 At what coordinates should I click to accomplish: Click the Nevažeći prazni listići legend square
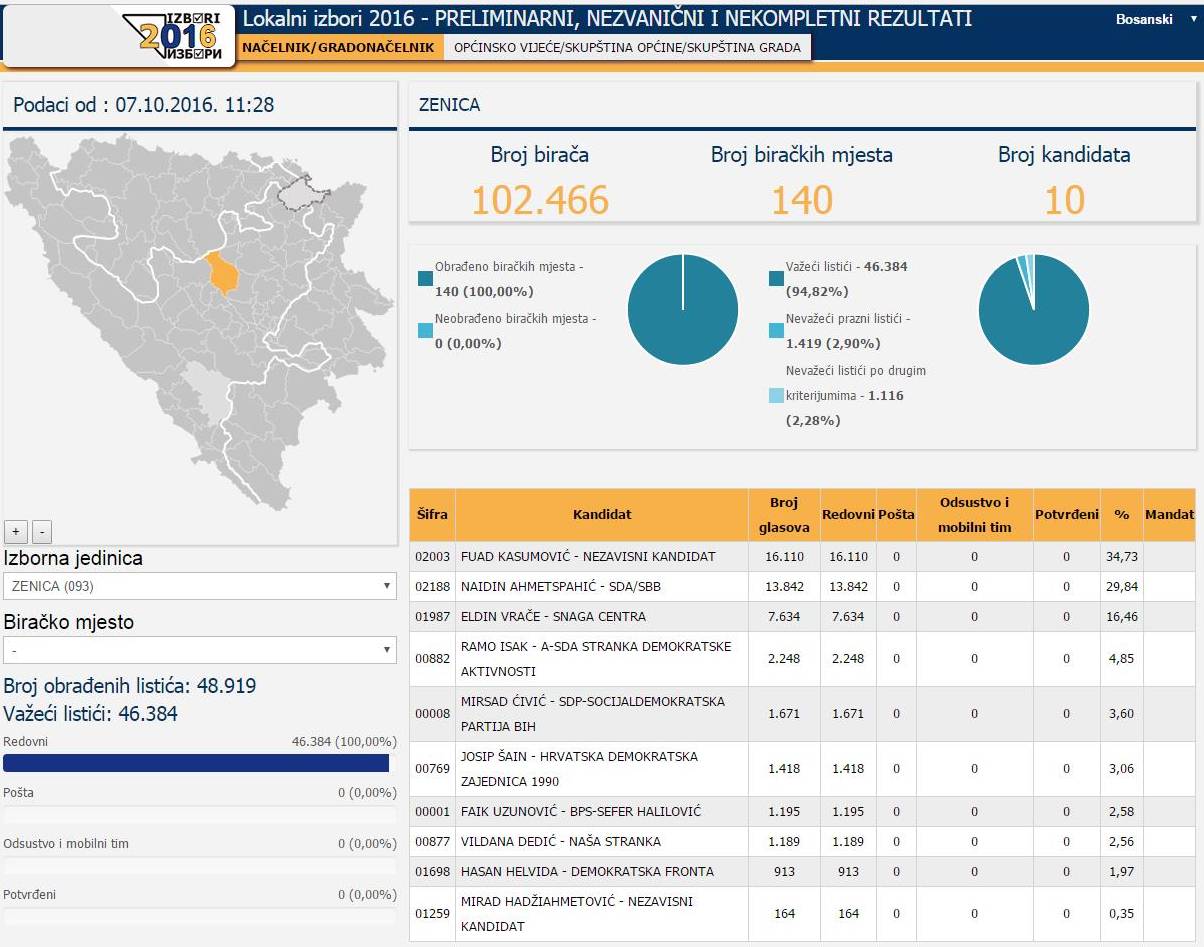[x=776, y=331]
